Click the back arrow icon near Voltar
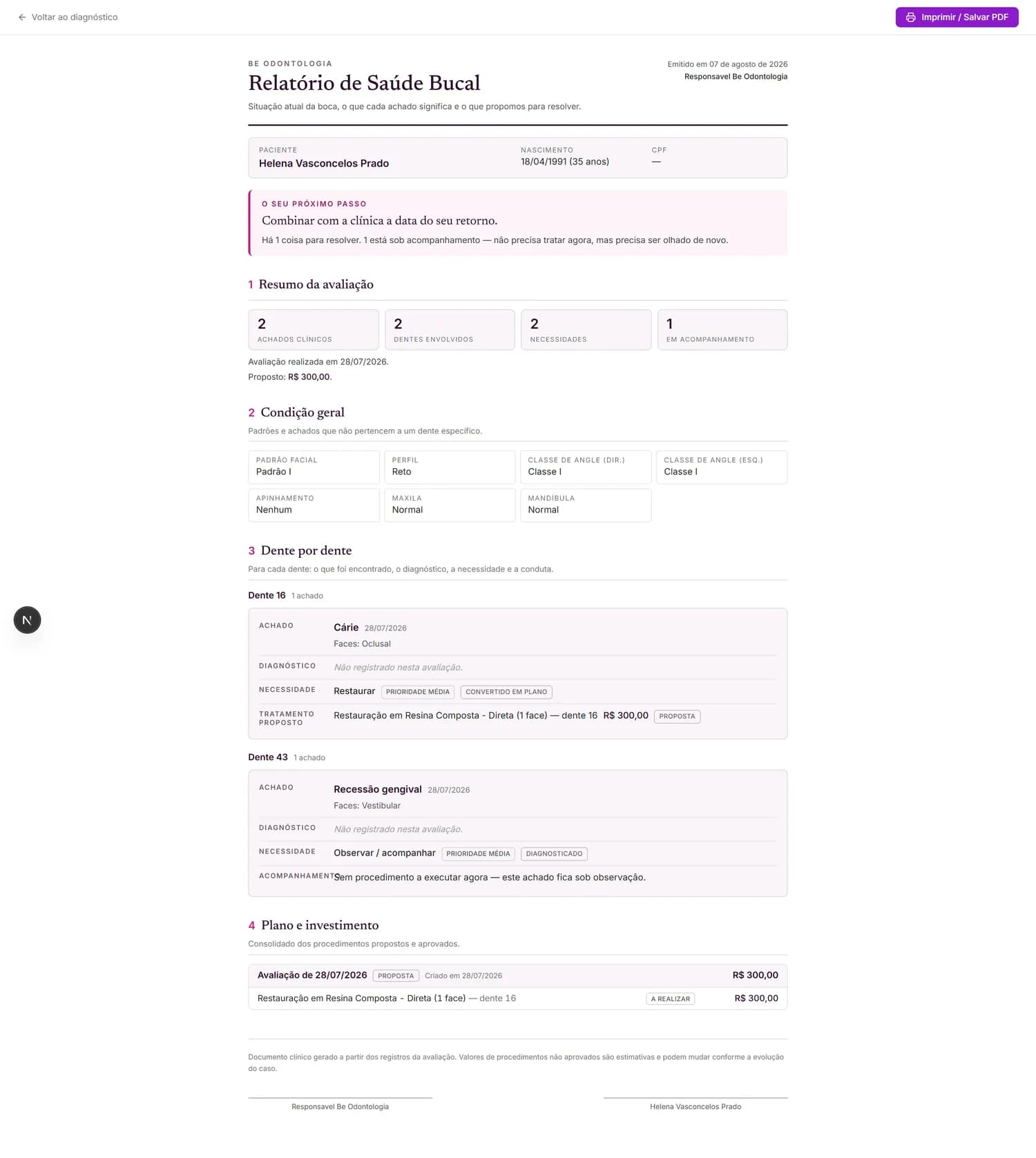The width and height of the screenshot is (1036, 1158). 22,17
